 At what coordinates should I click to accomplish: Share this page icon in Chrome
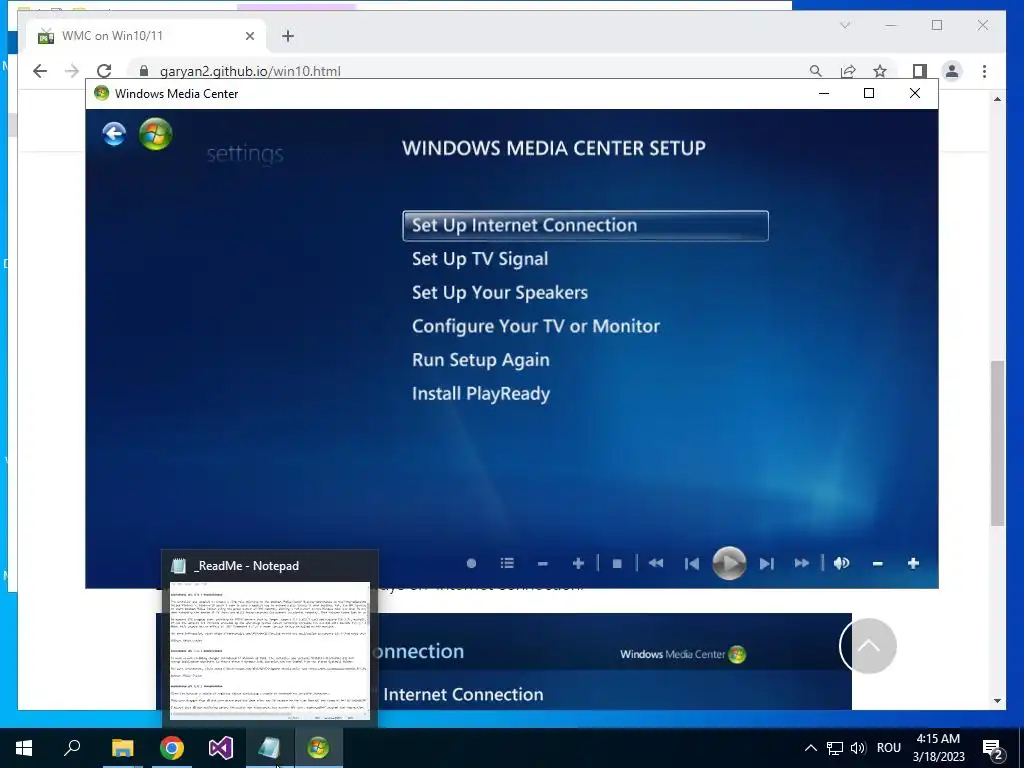pos(848,71)
